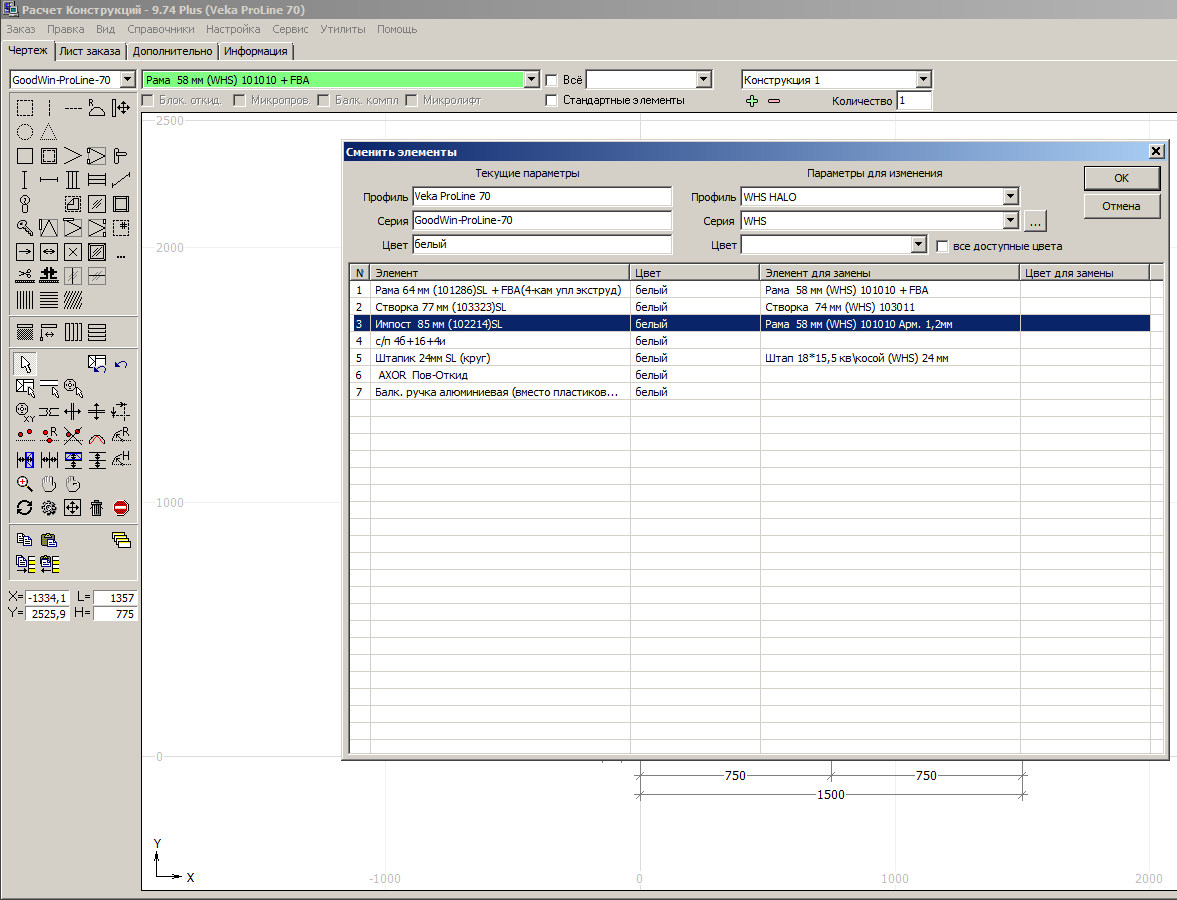Open the gear settings icon
The height and width of the screenshot is (900, 1177).
[x=49, y=508]
